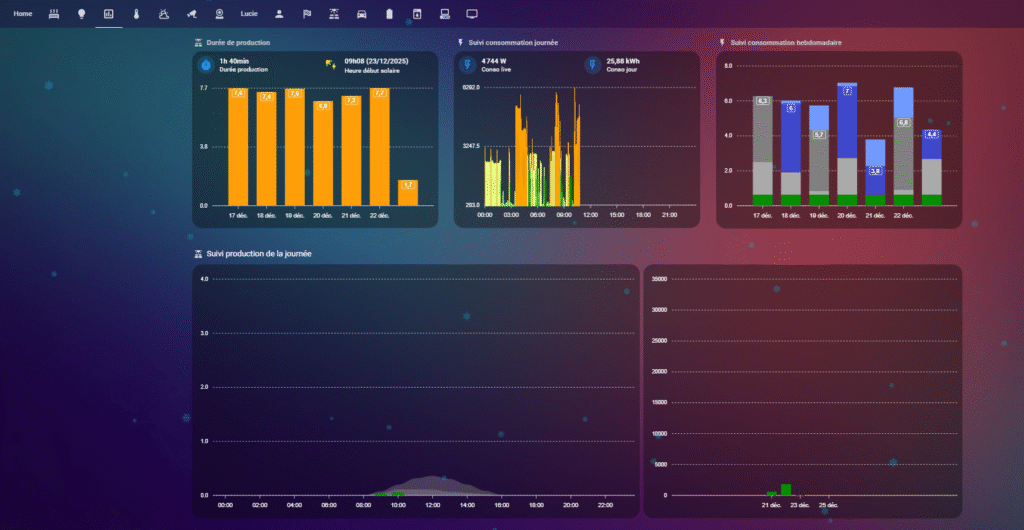Open the desktop computer view icon
Viewport: 1024px width, 530px height.
[x=444, y=14]
